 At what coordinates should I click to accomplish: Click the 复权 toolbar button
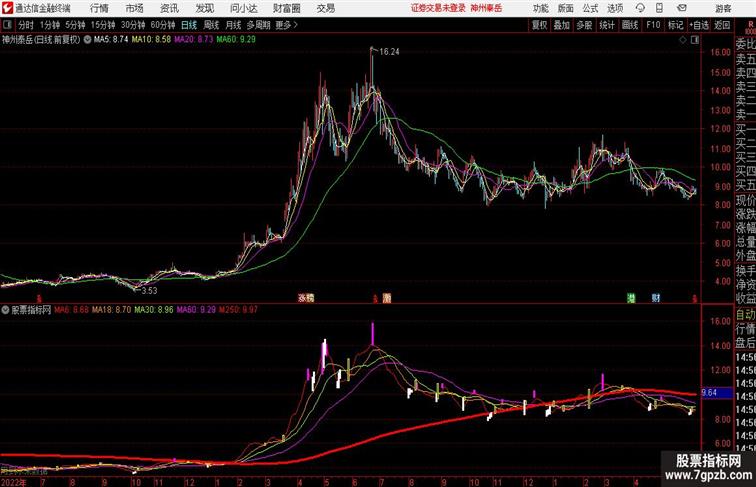pos(540,25)
